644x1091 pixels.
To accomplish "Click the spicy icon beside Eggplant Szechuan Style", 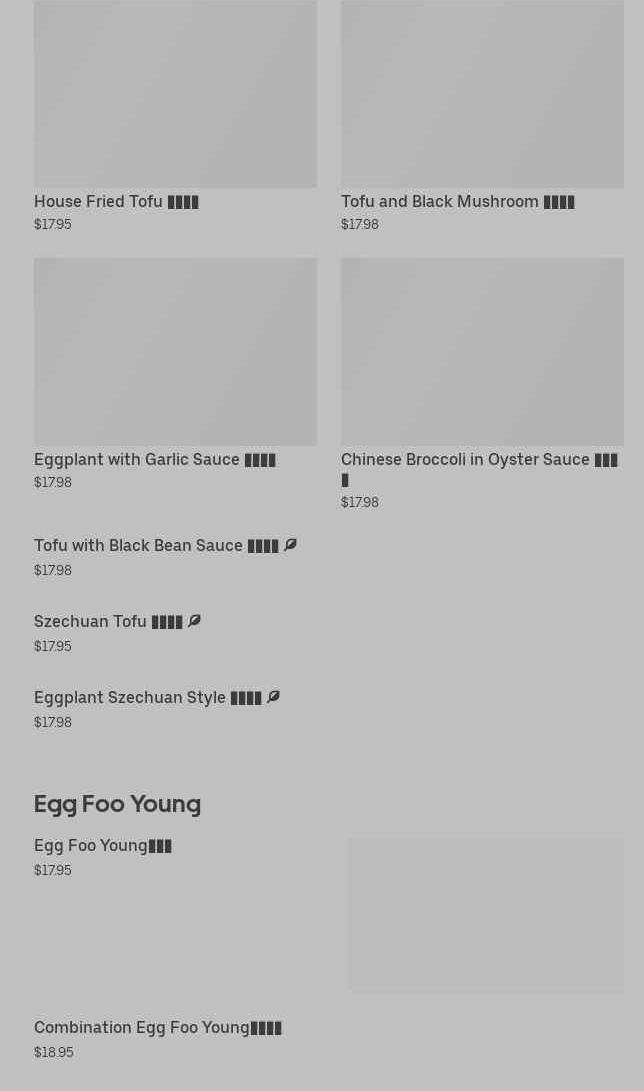I will 273,697.
